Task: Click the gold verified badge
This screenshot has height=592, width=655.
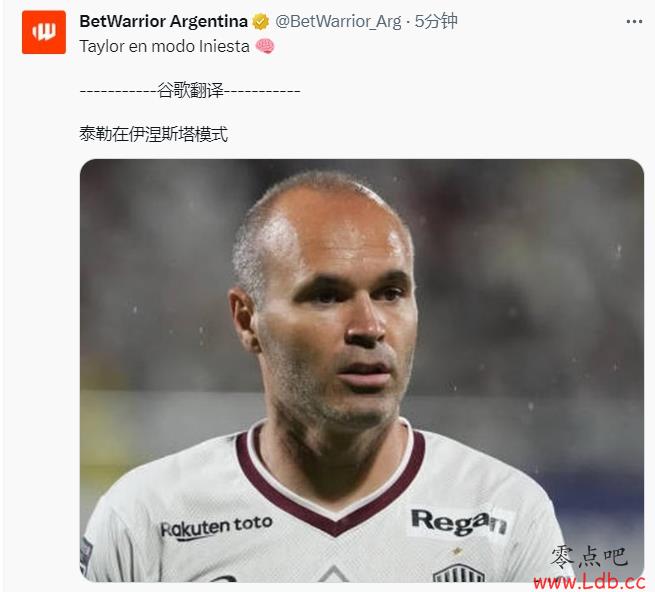Action: click(x=261, y=21)
